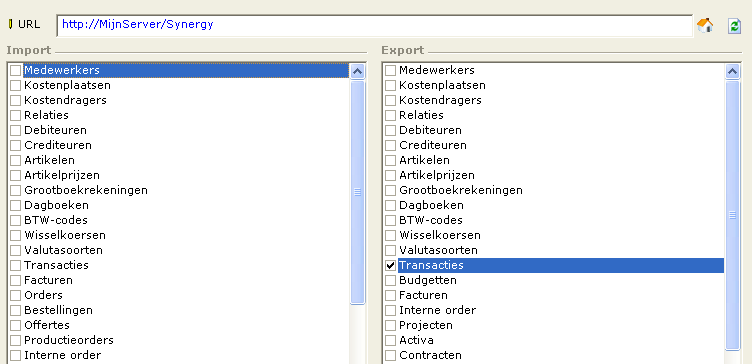Check the Export Activa checkbox
This screenshot has height=364, width=752.
point(390,341)
